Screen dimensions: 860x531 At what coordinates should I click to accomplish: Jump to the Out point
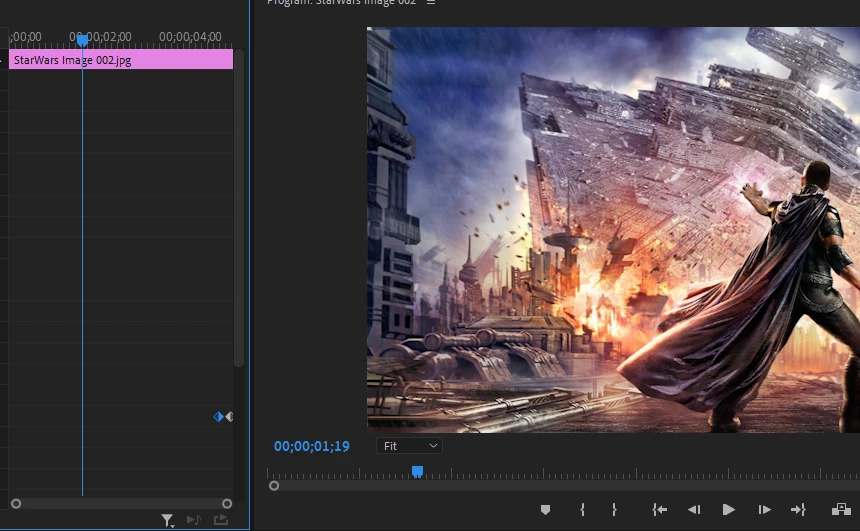pos(798,510)
